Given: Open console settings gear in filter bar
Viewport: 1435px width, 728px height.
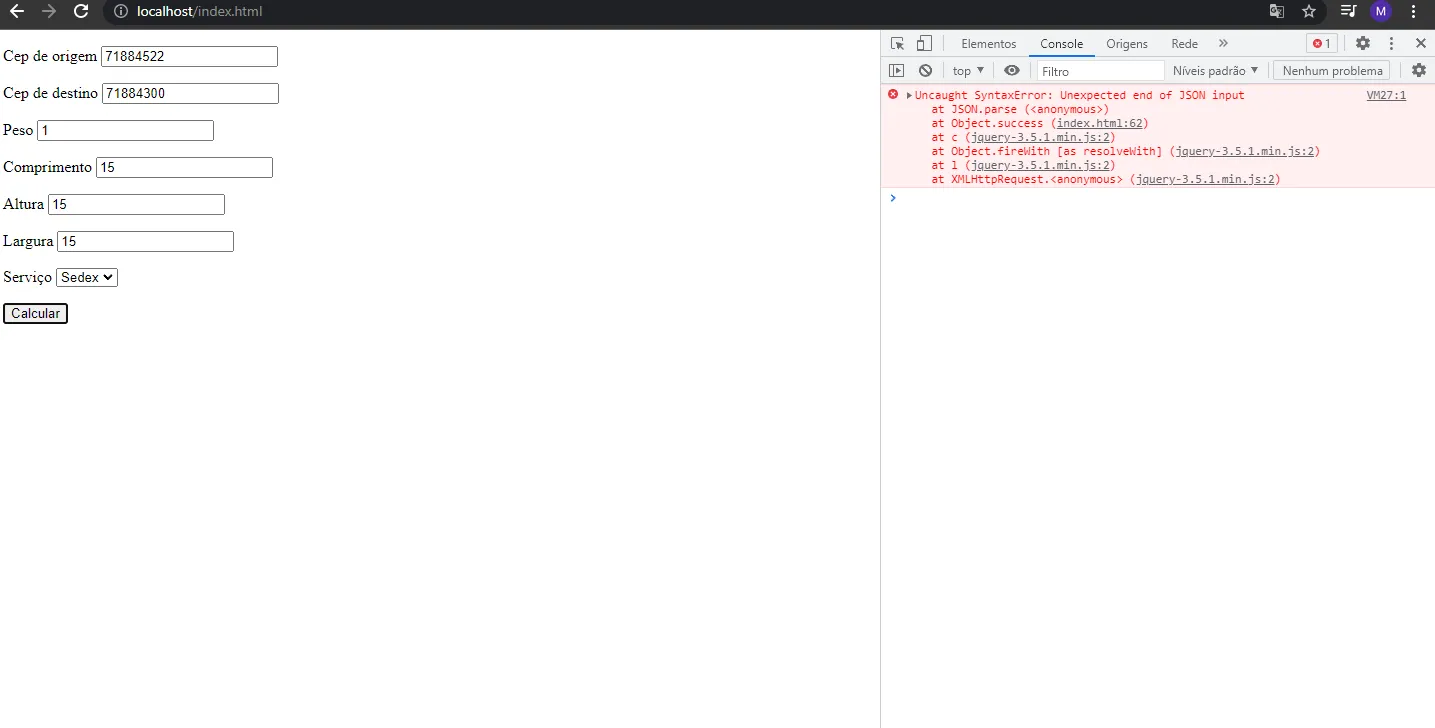Looking at the screenshot, I should point(1418,70).
